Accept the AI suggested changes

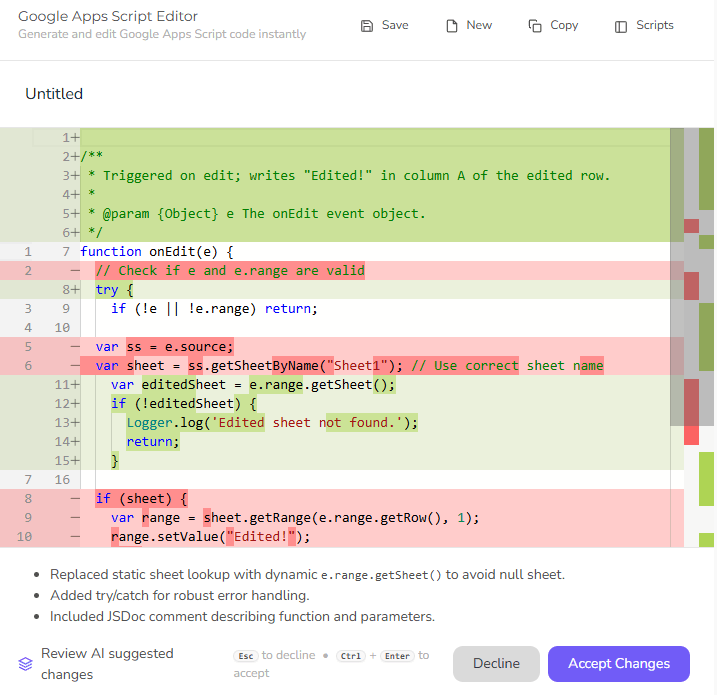click(619, 663)
